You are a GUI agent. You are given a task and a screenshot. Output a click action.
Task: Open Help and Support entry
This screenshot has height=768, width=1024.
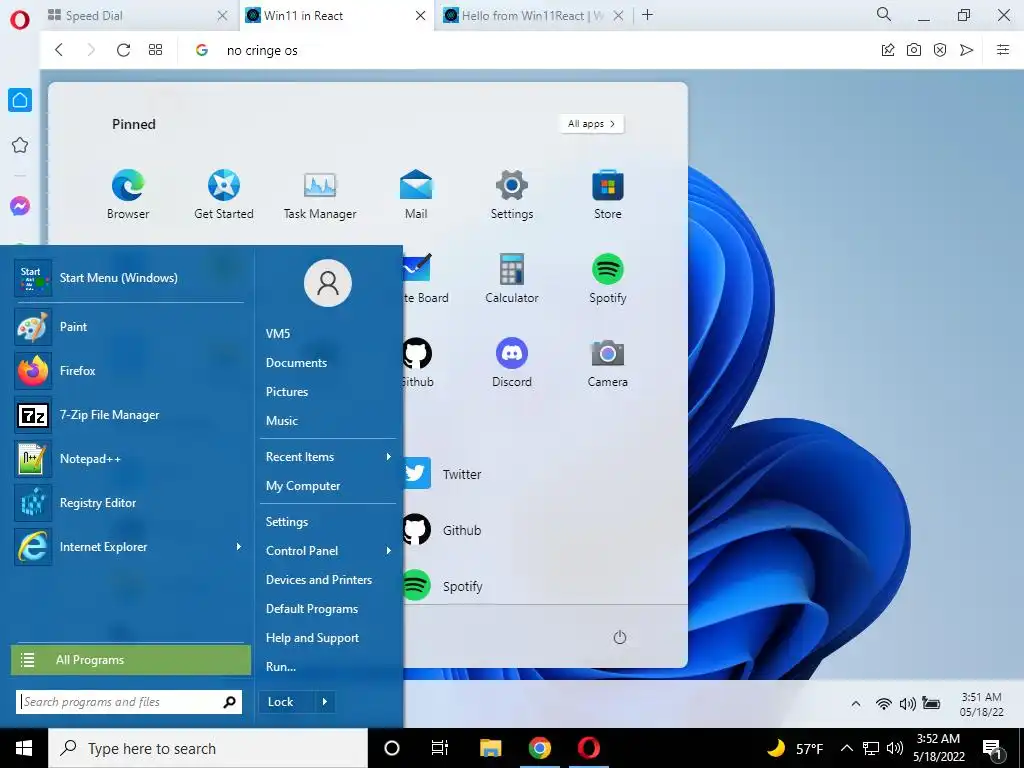tap(312, 638)
